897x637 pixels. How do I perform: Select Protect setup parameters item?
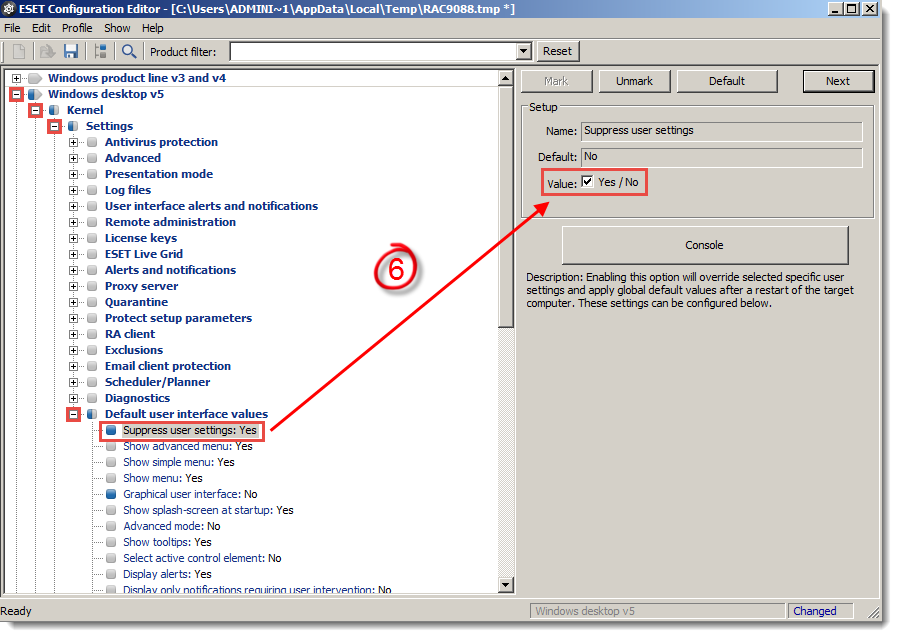click(x=178, y=318)
